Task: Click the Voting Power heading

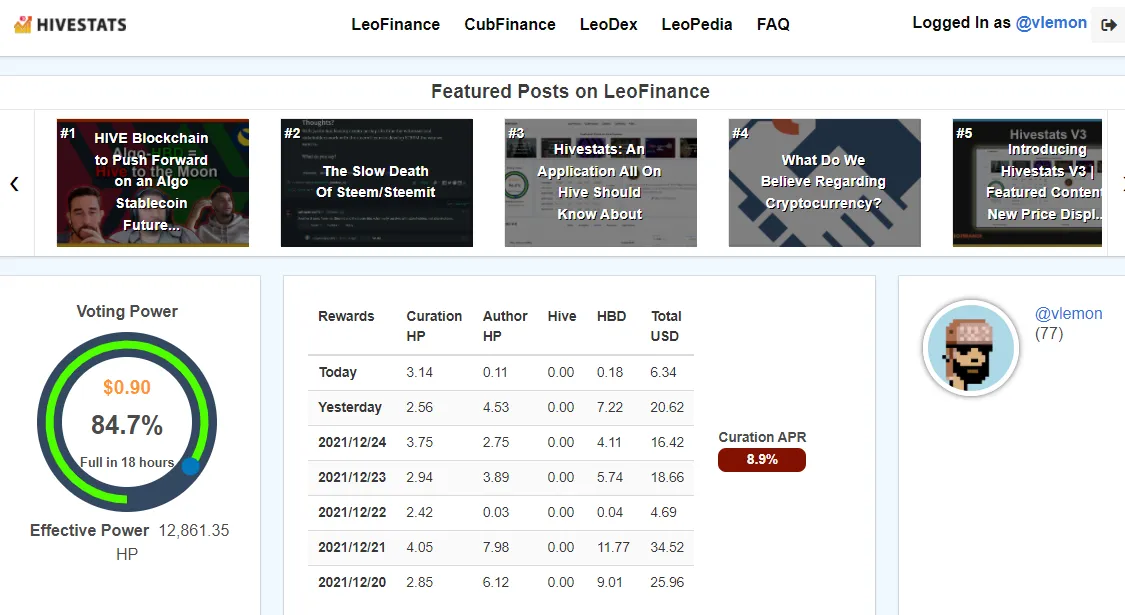Action: (127, 311)
